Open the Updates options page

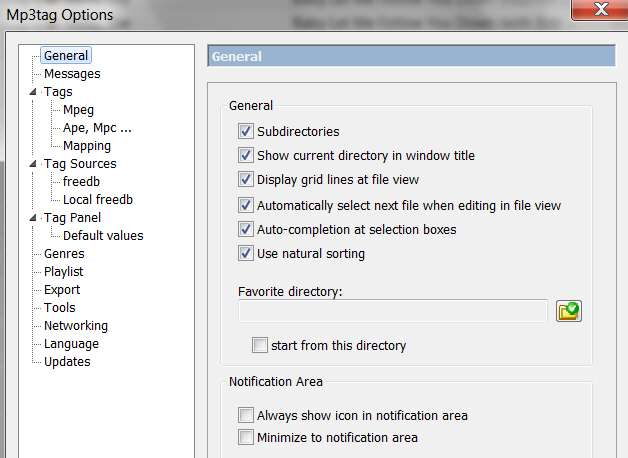[x=67, y=362]
